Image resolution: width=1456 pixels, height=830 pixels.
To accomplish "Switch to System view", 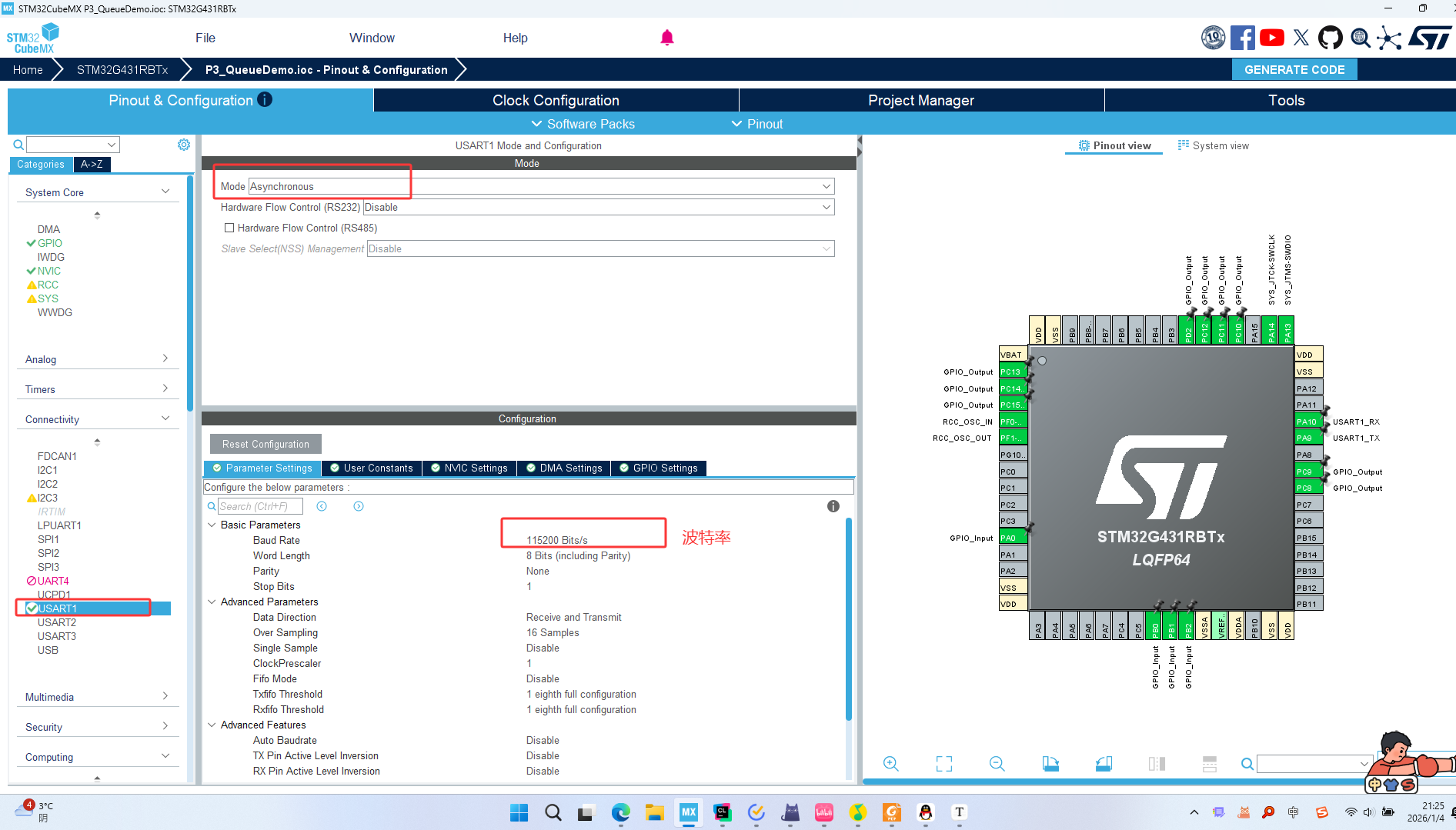I will 1214,145.
